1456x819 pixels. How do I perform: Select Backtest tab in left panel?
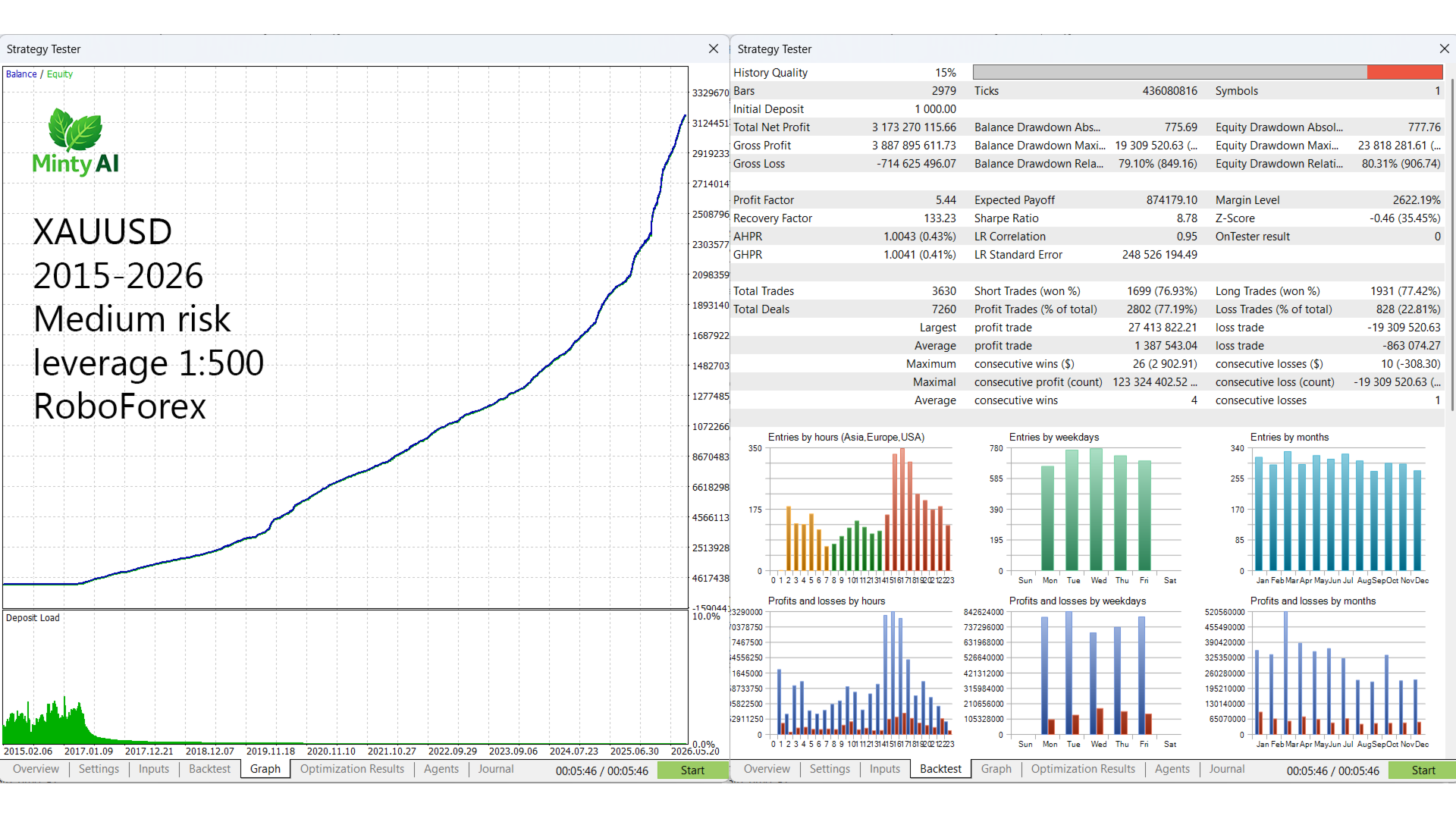pos(209,769)
